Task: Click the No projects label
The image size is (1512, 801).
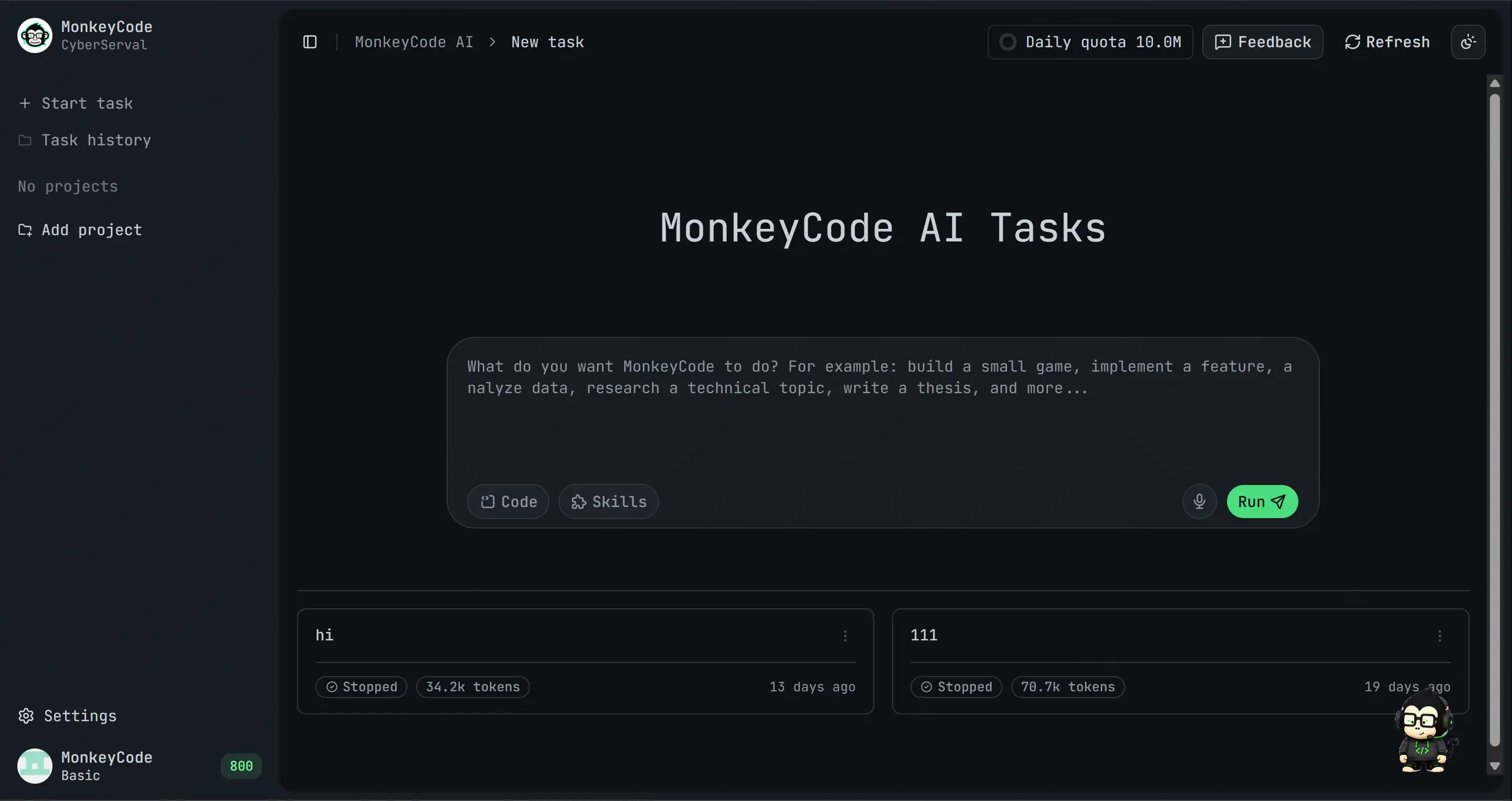Action: click(68, 186)
